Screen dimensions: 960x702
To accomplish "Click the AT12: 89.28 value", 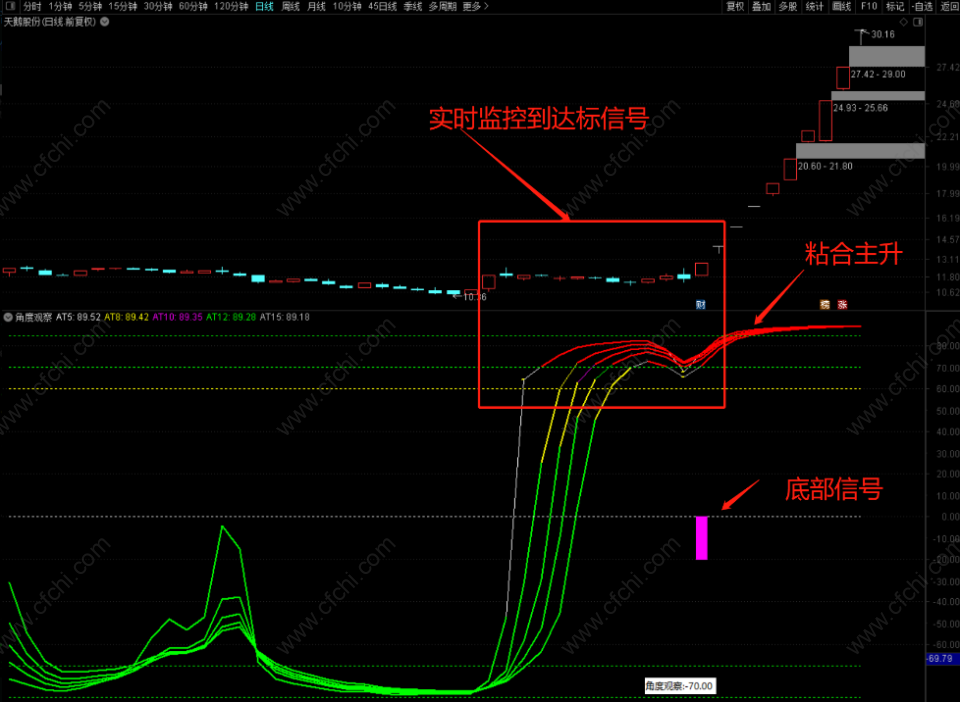I will [231, 317].
